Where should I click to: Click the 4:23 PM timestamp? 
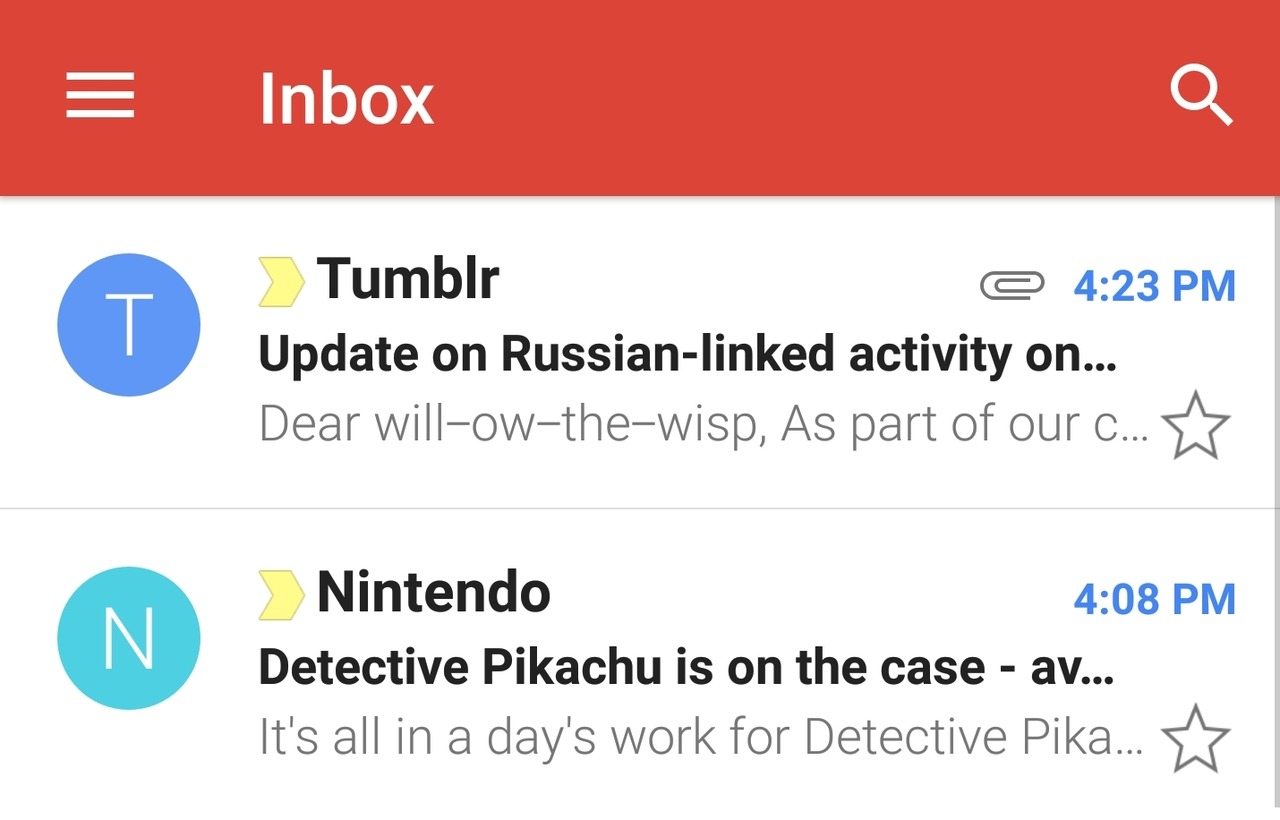pyautogui.click(x=1155, y=286)
